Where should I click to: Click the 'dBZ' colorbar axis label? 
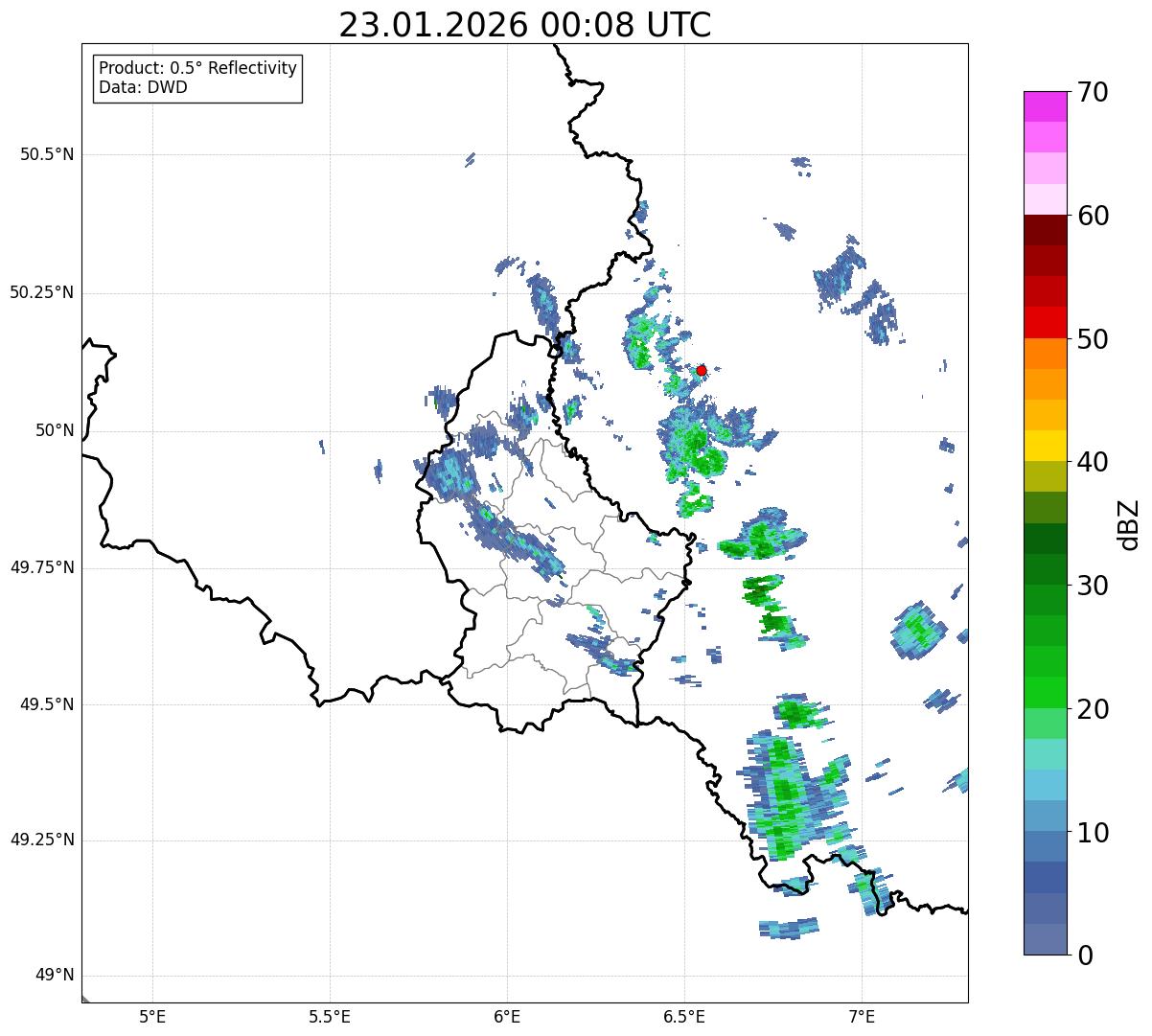pos(1130,524)
